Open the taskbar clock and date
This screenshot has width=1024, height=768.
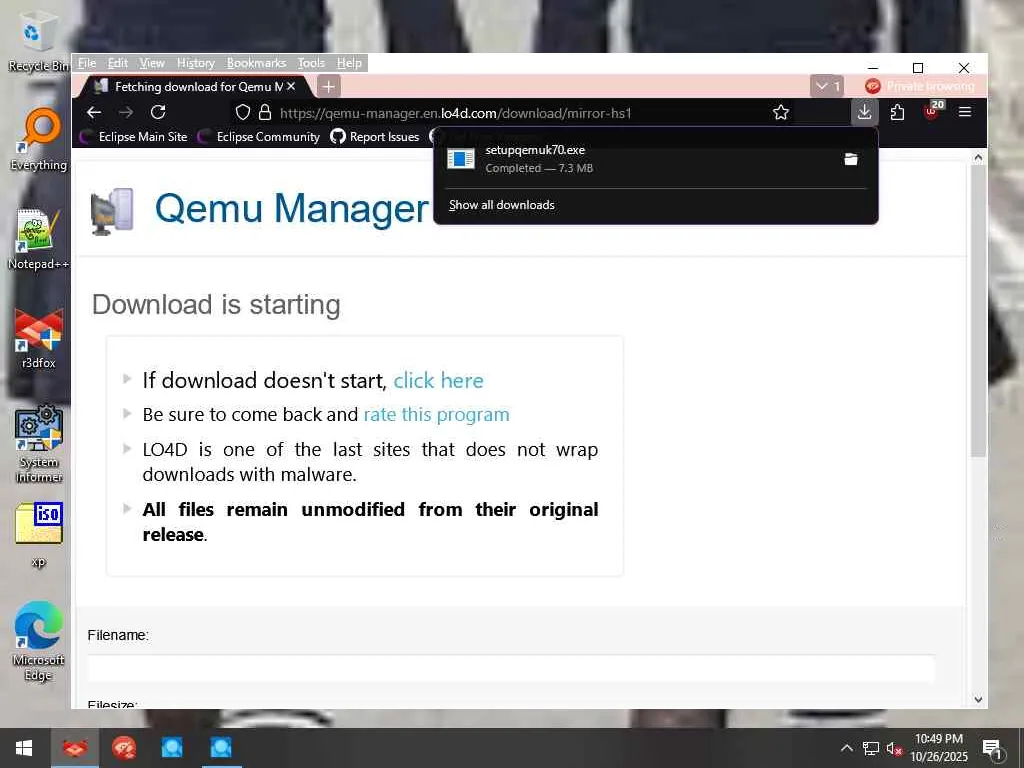939,748
